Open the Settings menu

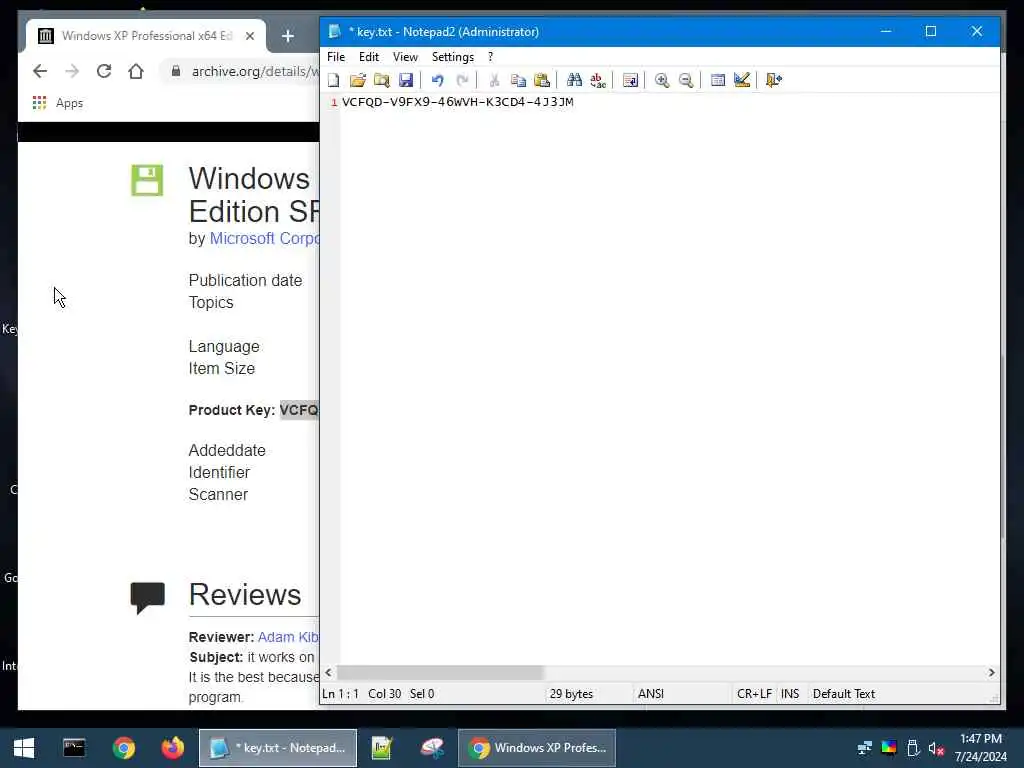[x=453, y=57]
